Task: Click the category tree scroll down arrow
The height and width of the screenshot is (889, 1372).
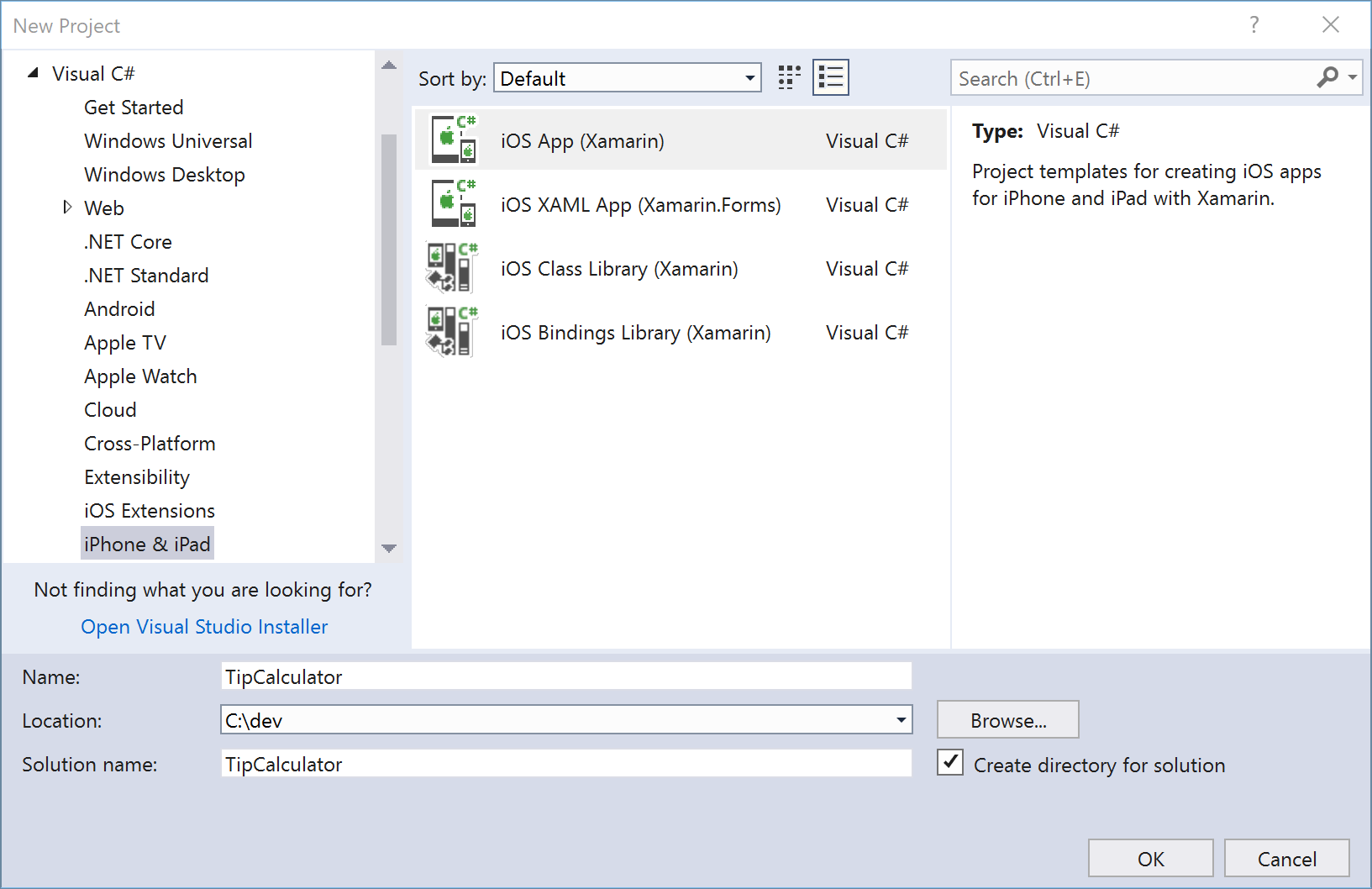Action: (x=389, y=548)
